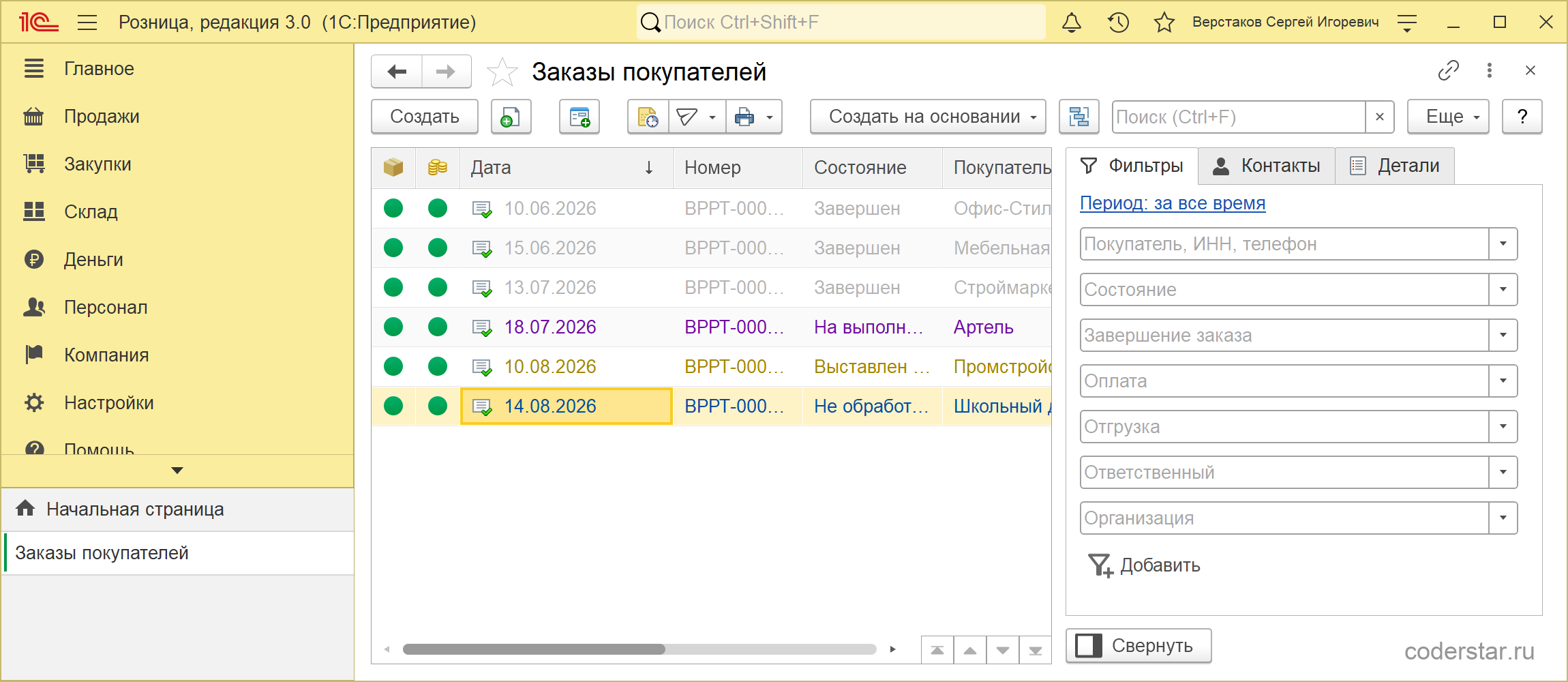Click the box column header icon
Screen dimensions: 1568x682
point(393,167)
